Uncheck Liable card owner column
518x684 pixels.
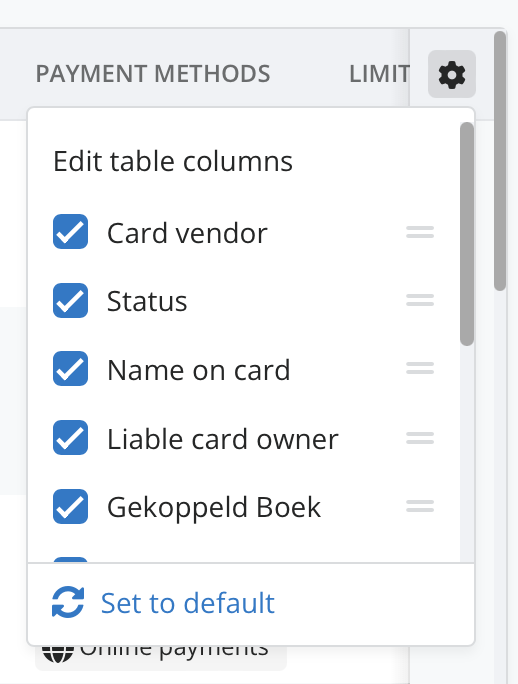click(70, 438)
